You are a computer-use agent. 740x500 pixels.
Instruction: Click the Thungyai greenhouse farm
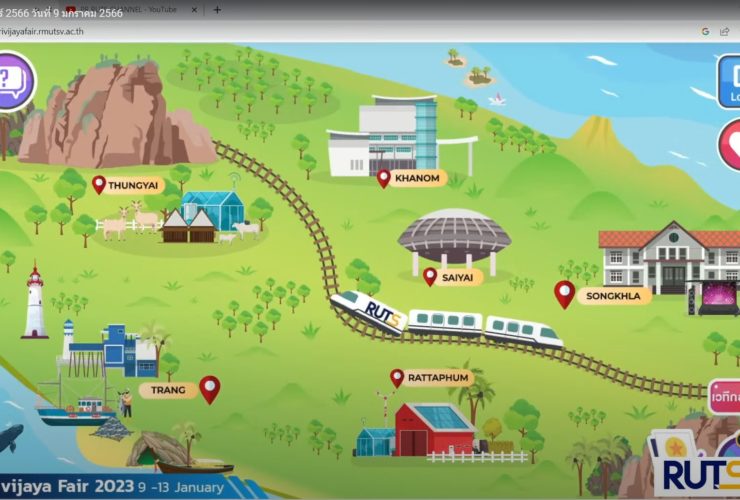[x=211, y=210]
